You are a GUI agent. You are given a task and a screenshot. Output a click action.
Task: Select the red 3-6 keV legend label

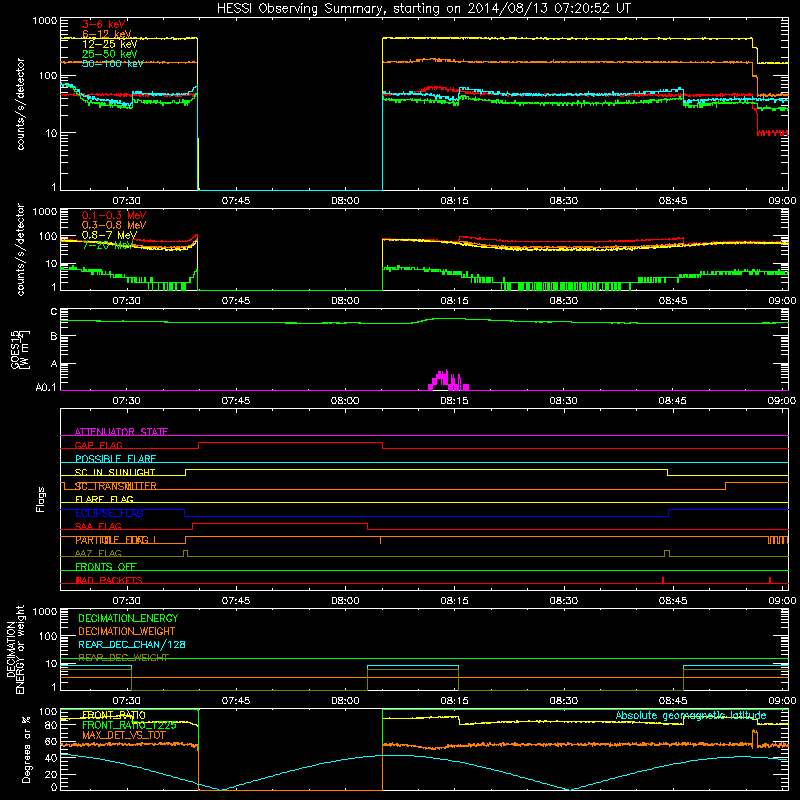point(103,24)
